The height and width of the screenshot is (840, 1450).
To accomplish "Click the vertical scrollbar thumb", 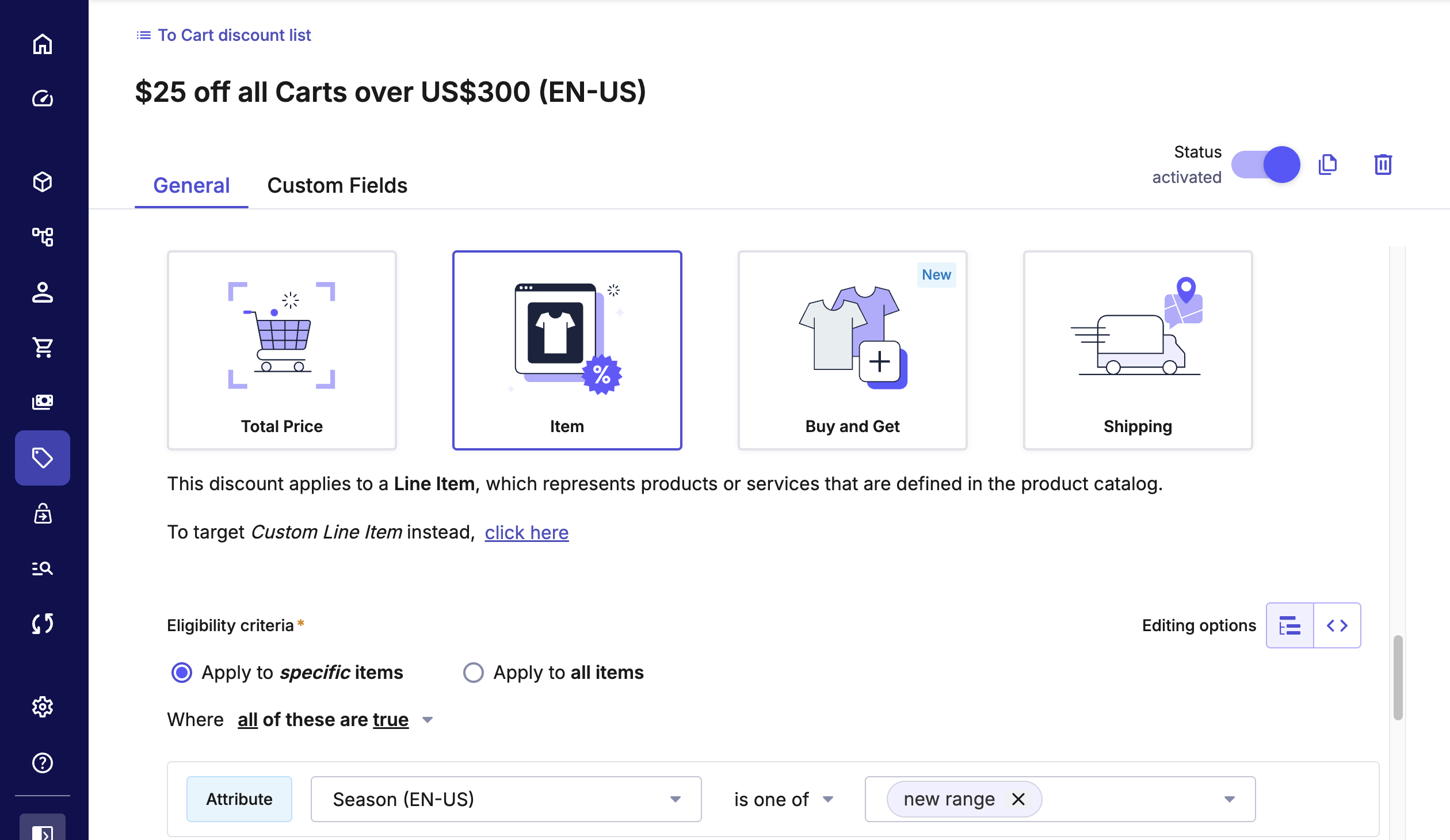I will [x=1398, y=677].
